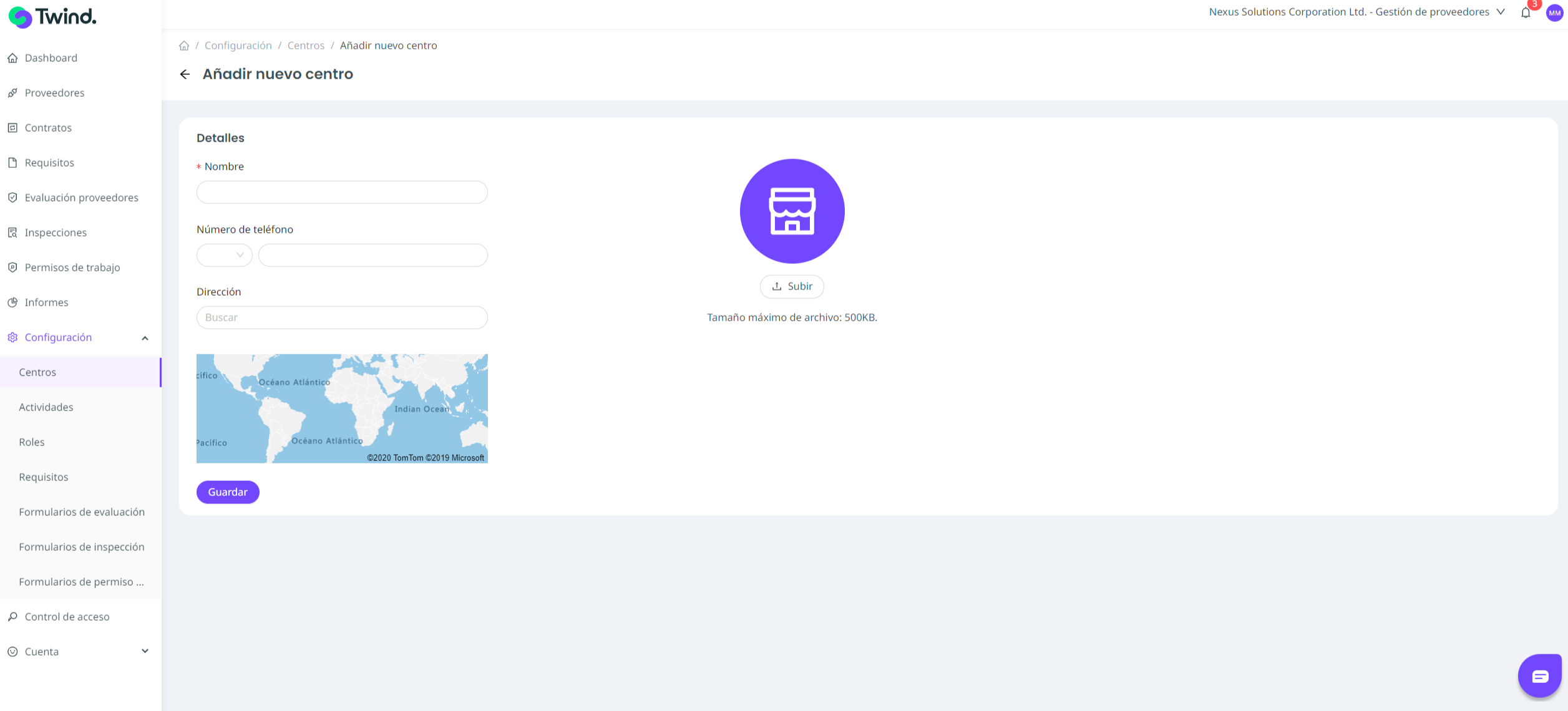This screenshot has height=711, width=1568.
Task: Click the Subir upload button
Action: [x=792, y=286]
